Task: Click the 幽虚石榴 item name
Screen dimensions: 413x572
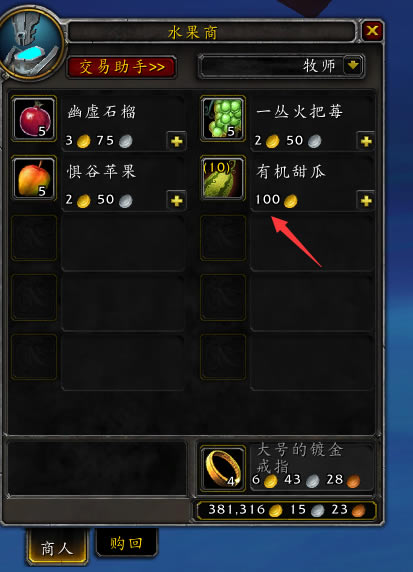Action: [x=101, y=112]
